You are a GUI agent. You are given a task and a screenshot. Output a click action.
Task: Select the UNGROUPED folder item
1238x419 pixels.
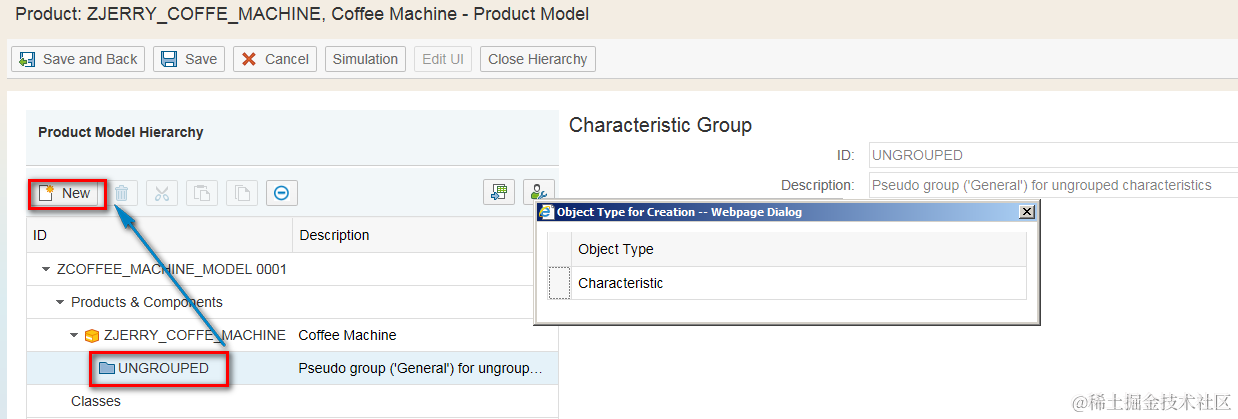coord(163,368)
